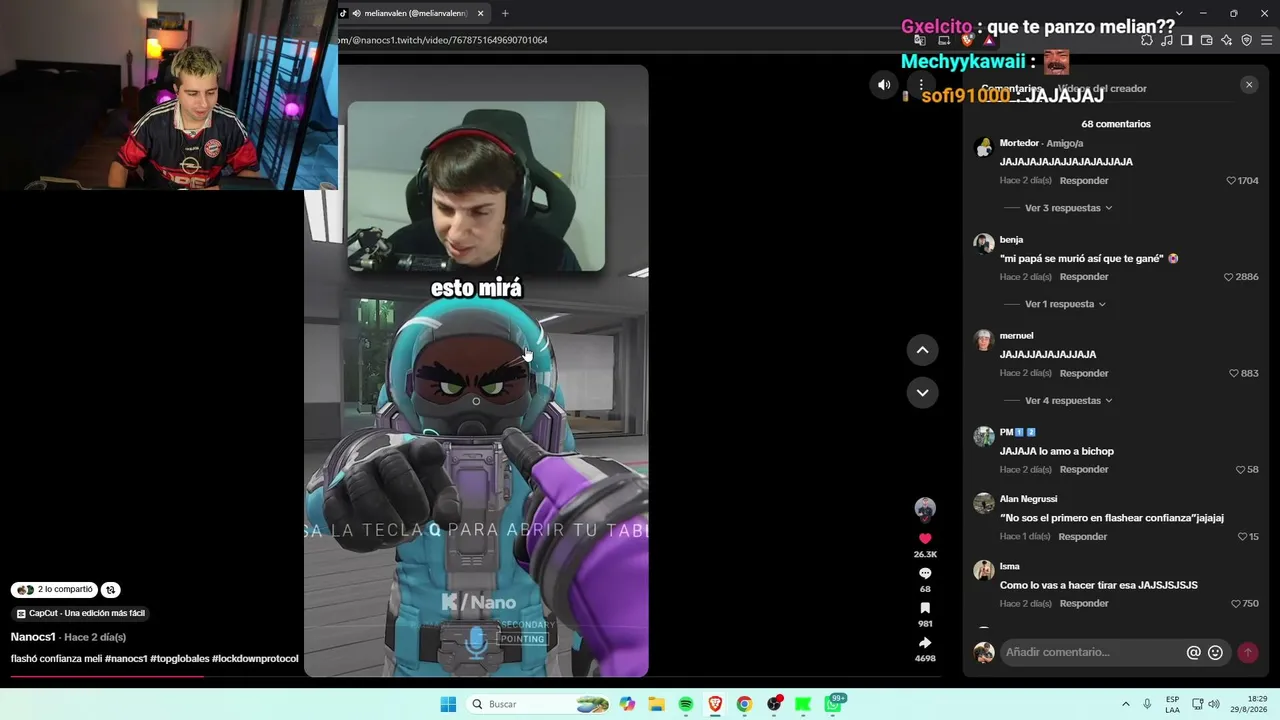
Task: Open the three-dot video options menu
Action: (921, 85)
